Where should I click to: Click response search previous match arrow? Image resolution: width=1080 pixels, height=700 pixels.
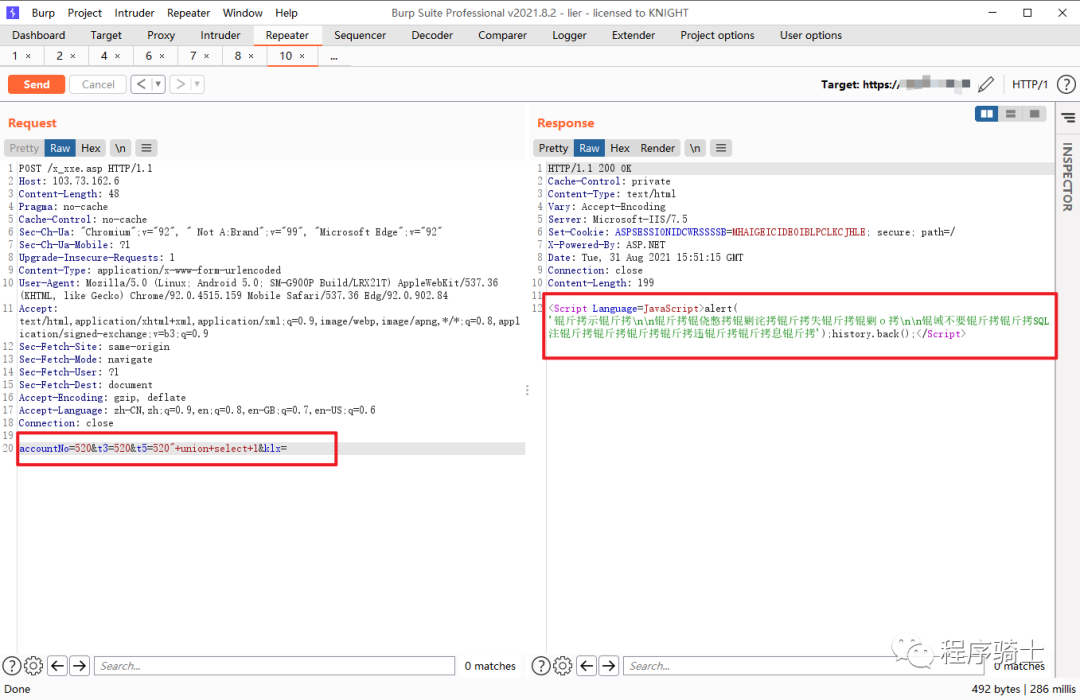[586, 666]
